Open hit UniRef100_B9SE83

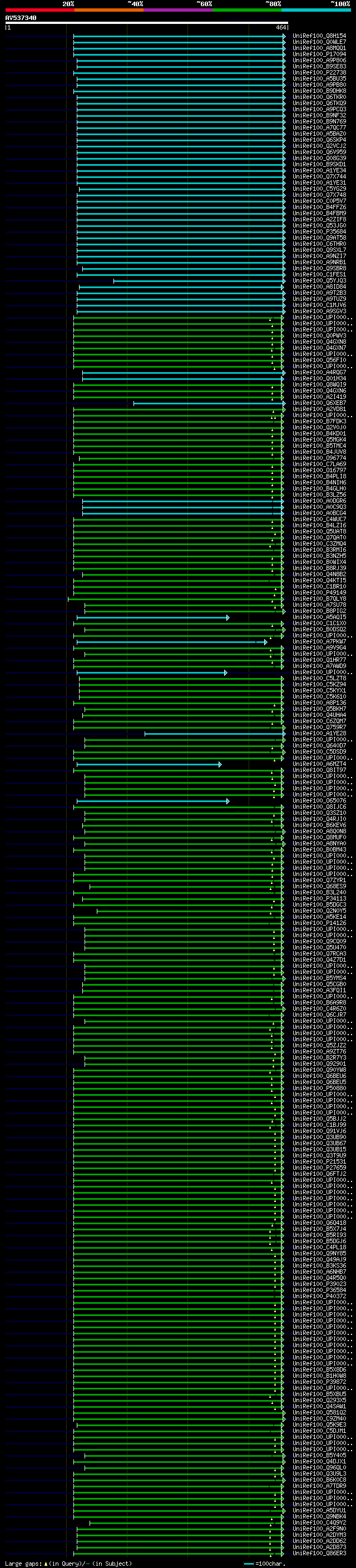pos(319,66)
